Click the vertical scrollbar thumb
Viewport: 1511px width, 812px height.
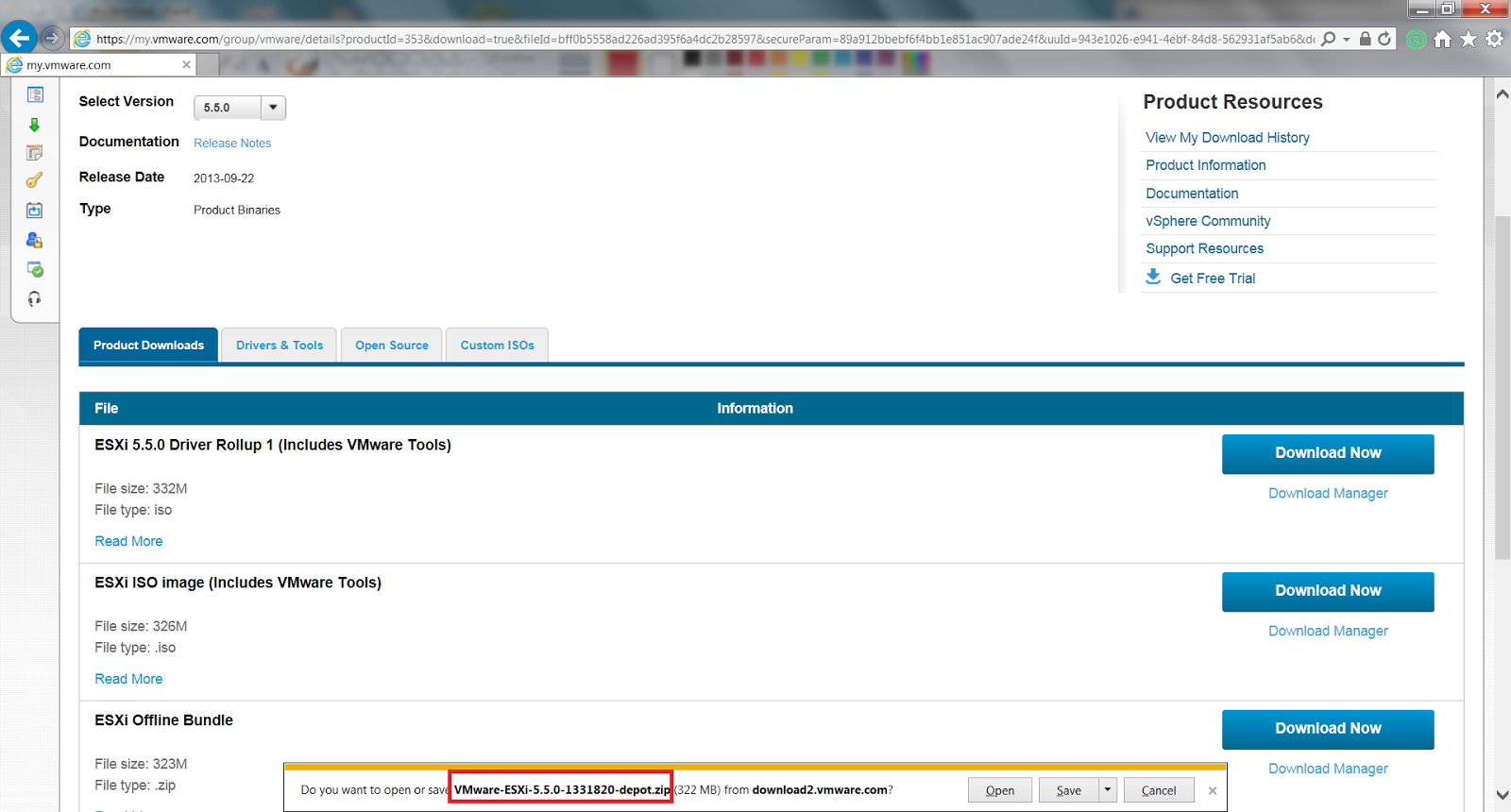(x=1503, y=387)
